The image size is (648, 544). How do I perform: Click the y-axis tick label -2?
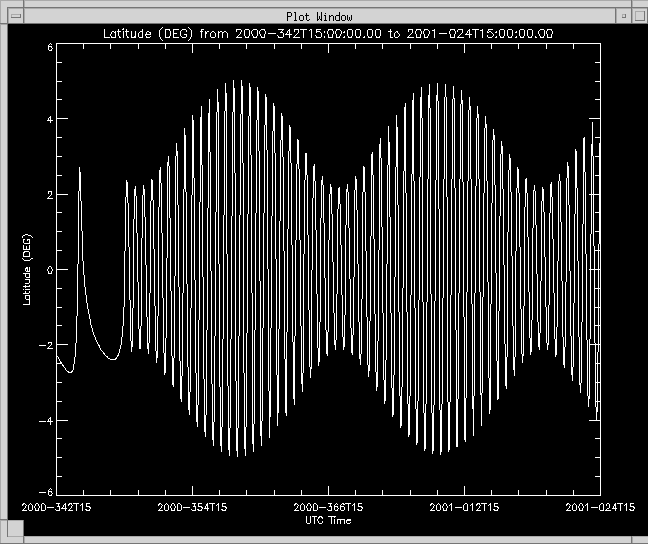coord(46,344)
